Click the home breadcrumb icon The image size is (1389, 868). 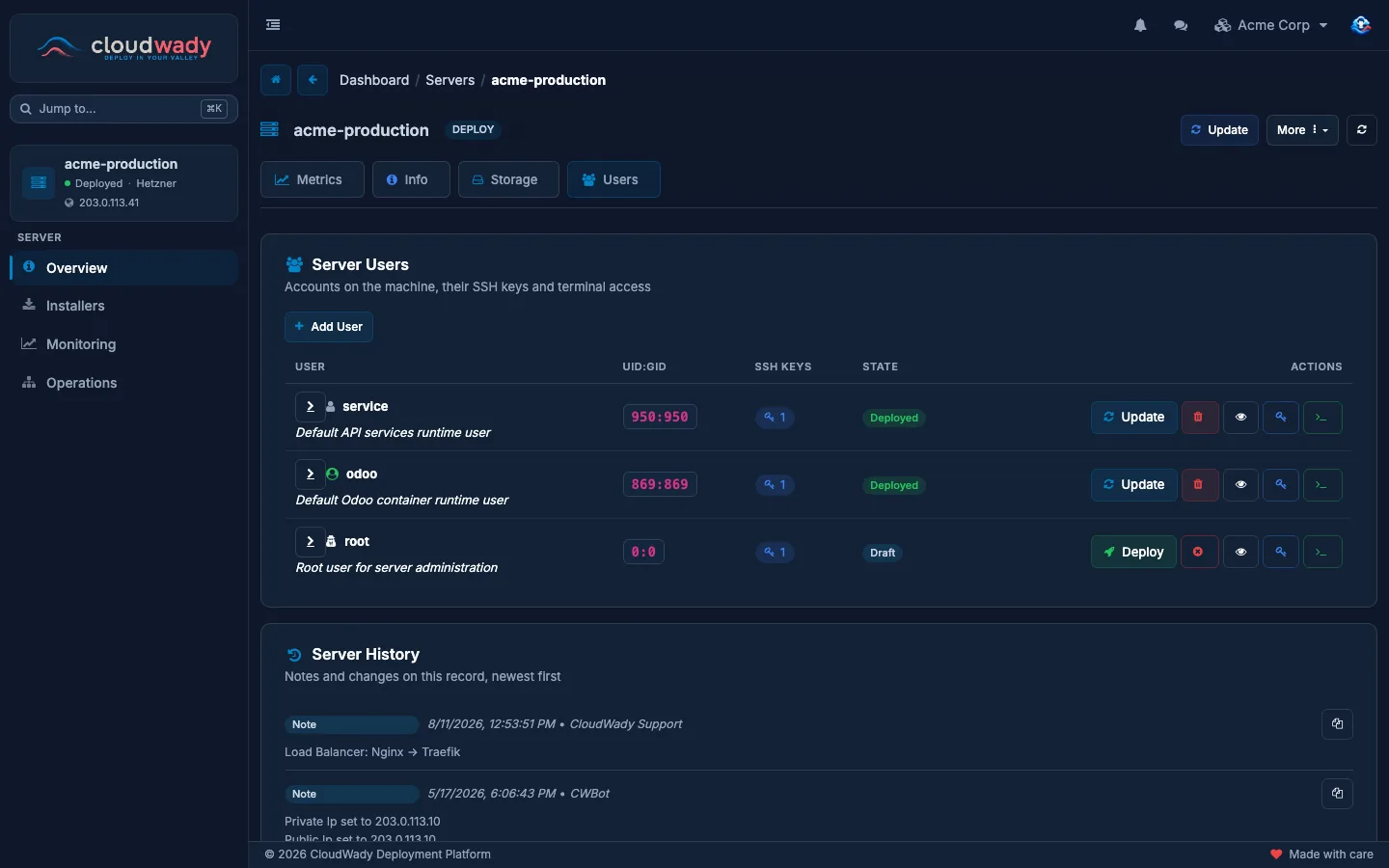[276, 80]
